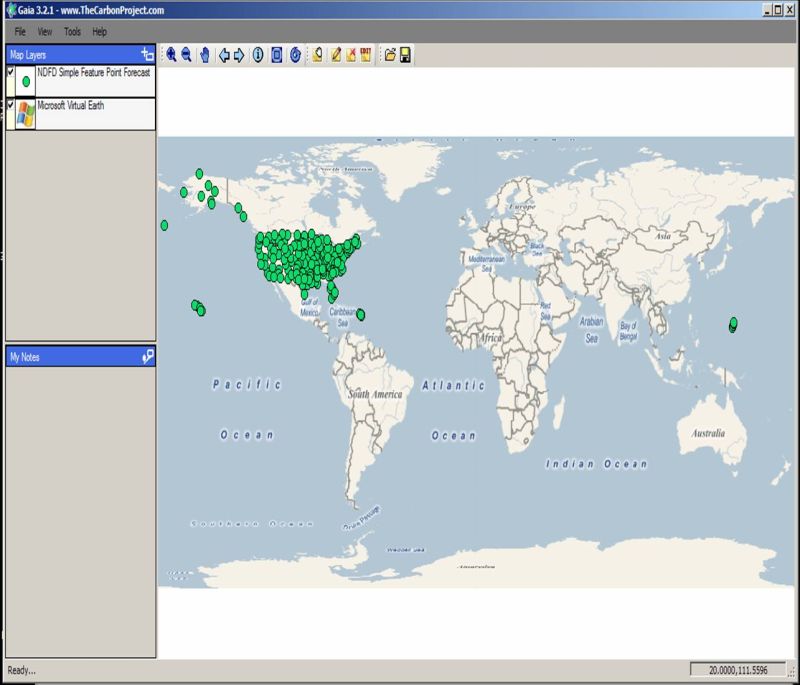Viewport: 800px width, 685px height.
Task: Select the note selection pointer tool
Action: pos(317,55)
